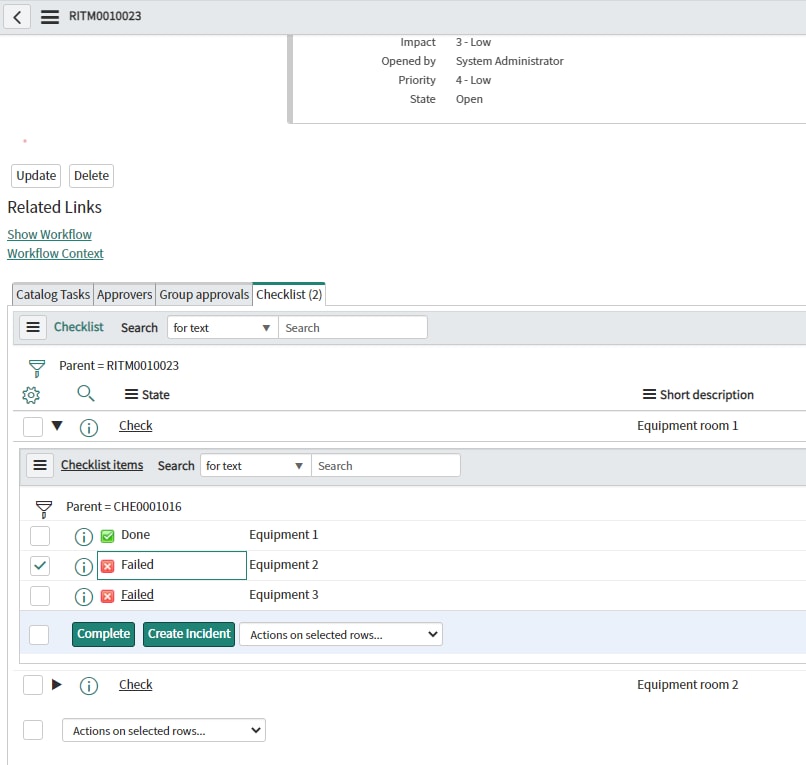Open the Checklist items 'for text' dropdown
806x765 pixels.
tap(255, 465)
